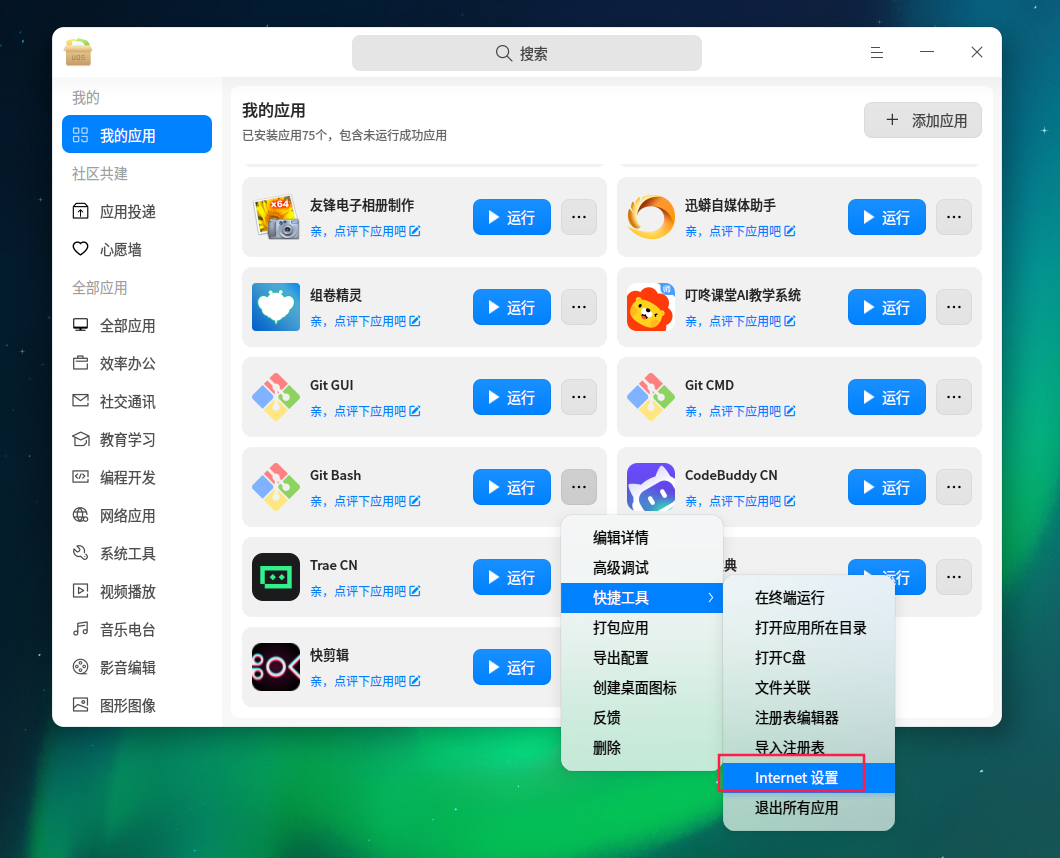Open 系统工具 category

pyautogui.click(x=137, y=553)
